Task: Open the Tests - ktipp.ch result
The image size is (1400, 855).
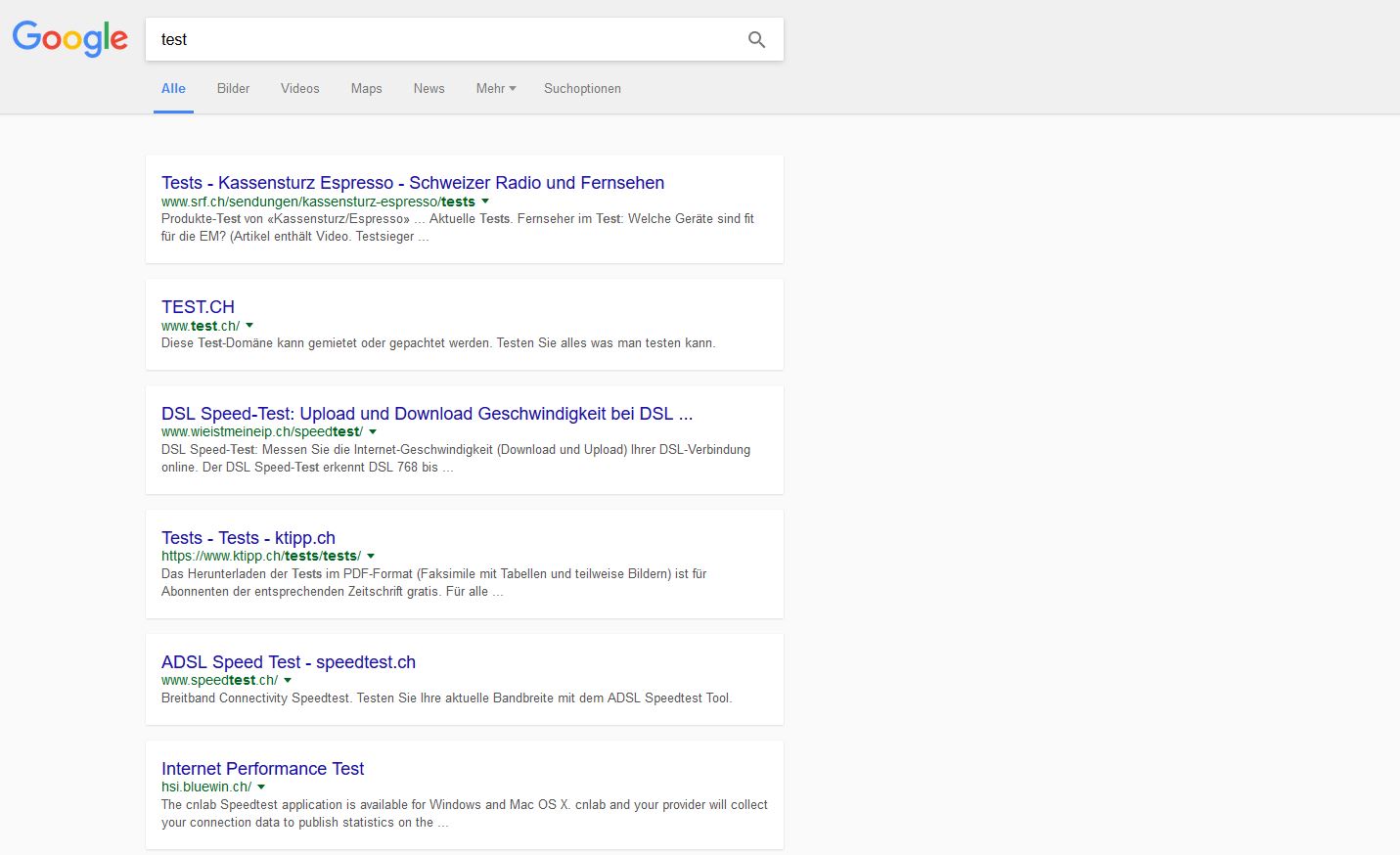Action: (248, 538)
